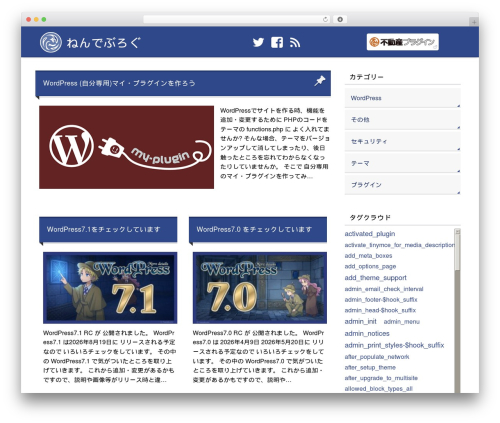Open the WordPress 7.1 thumbnail image
Viewport: 500px width, 423px height.
point(110,288)
